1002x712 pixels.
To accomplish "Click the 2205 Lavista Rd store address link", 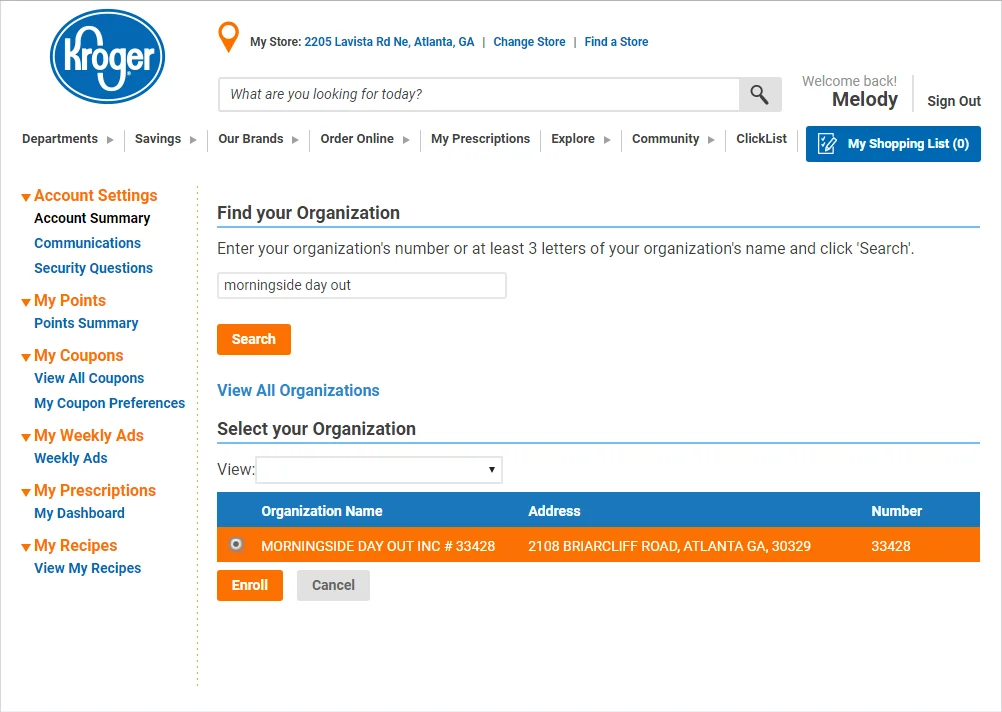I will pos(389,42).
